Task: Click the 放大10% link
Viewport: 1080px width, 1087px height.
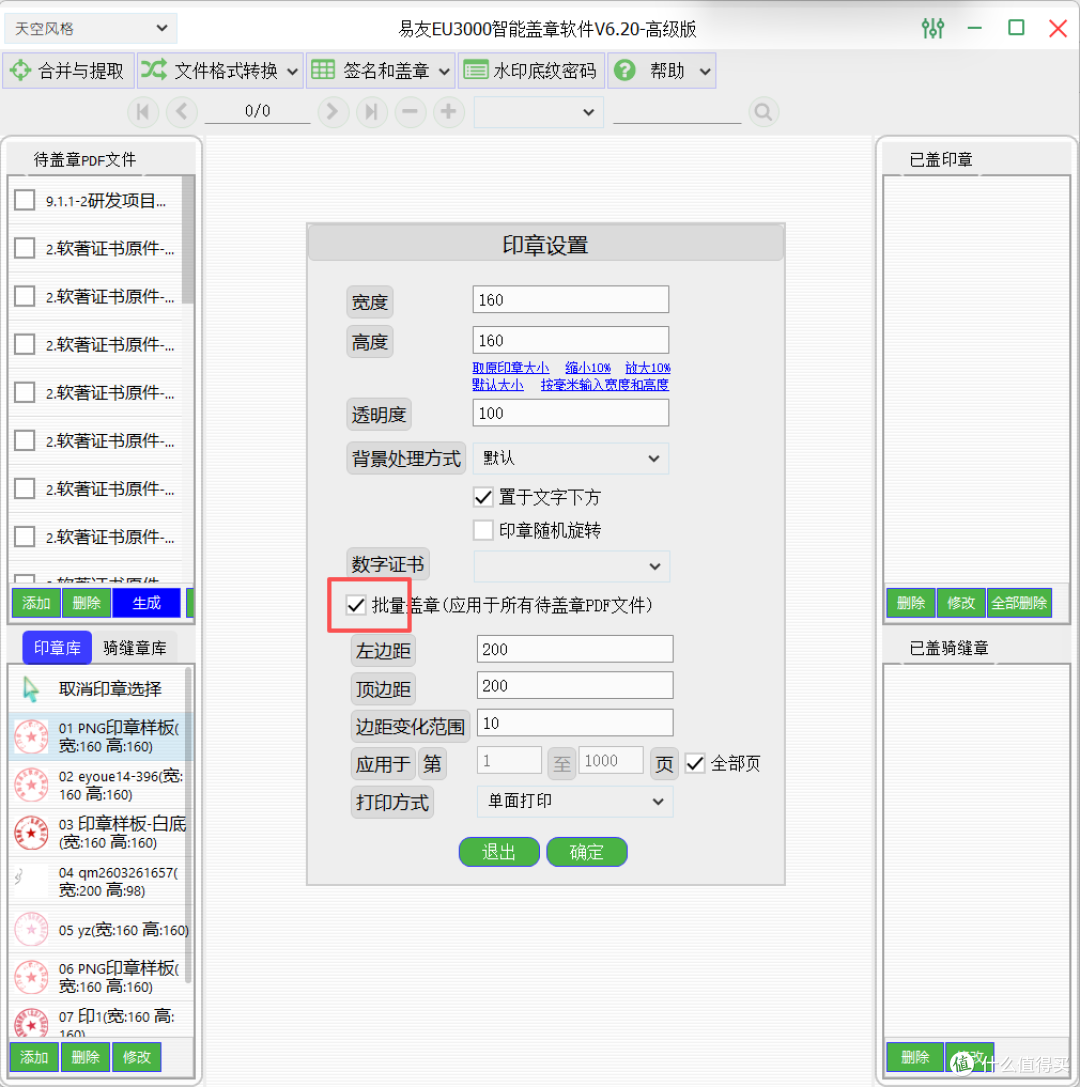Action: coord(647,367)
